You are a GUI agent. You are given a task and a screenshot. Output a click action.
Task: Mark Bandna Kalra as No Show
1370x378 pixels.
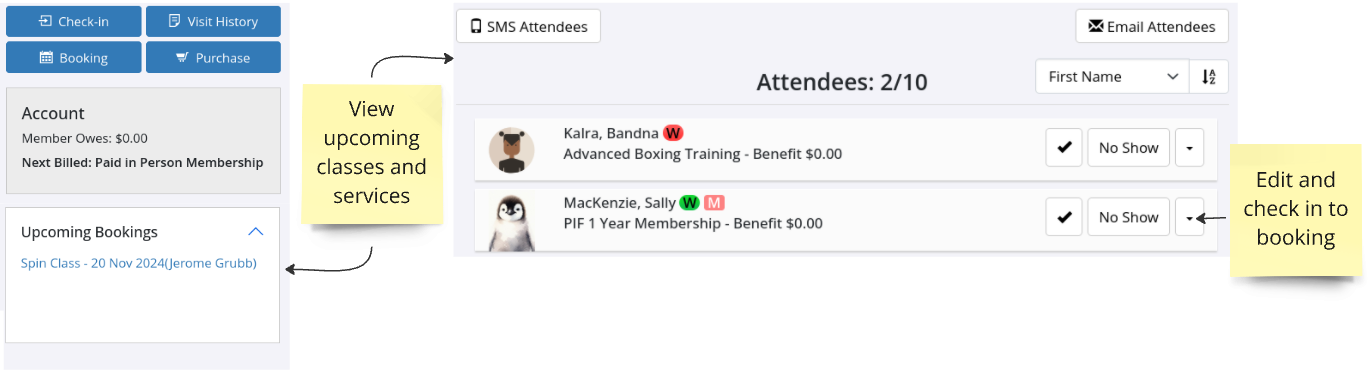(x=1128, y=148)
